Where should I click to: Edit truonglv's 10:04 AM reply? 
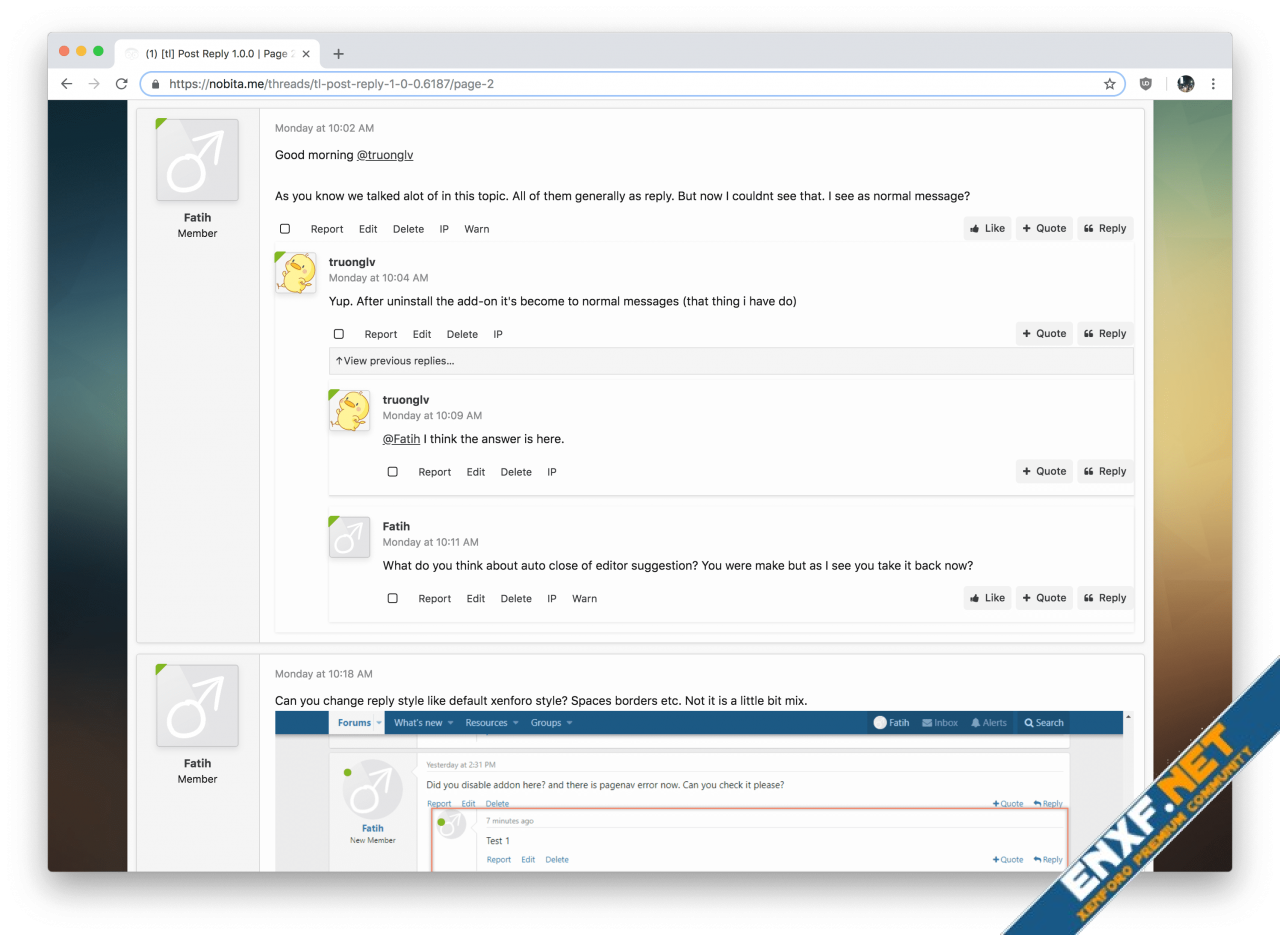(422, 334)
